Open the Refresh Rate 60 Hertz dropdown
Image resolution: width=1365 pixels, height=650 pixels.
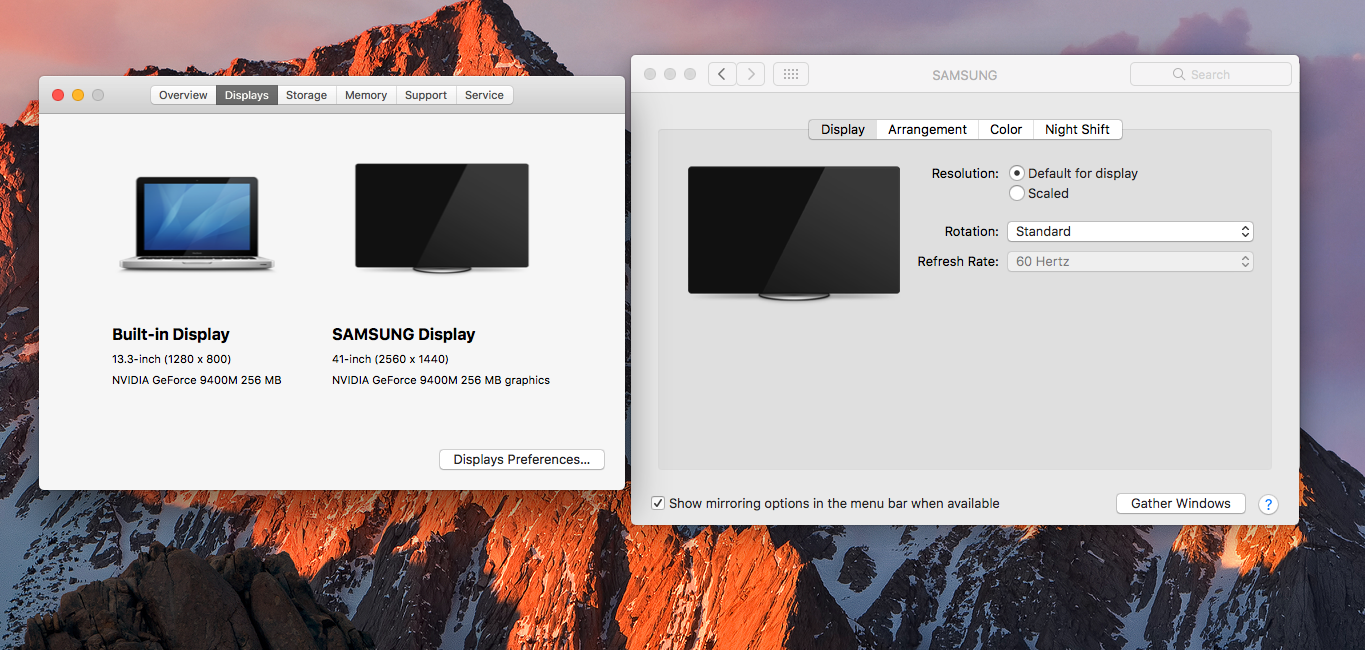click(x=1130, y=261)
